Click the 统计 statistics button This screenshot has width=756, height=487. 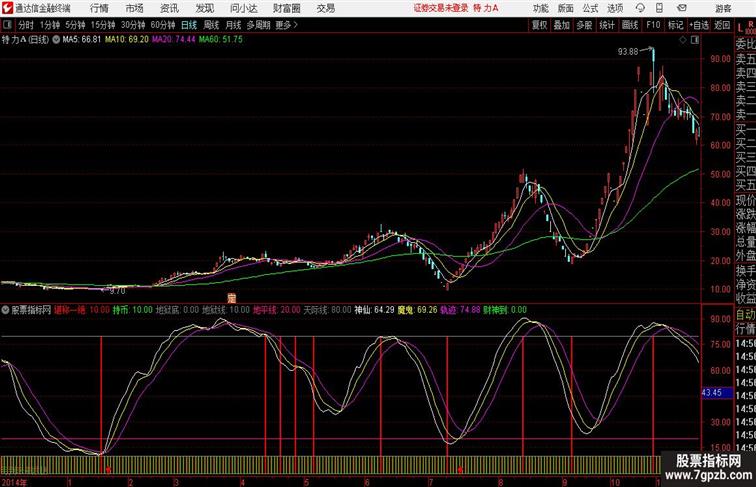[607, 25]
